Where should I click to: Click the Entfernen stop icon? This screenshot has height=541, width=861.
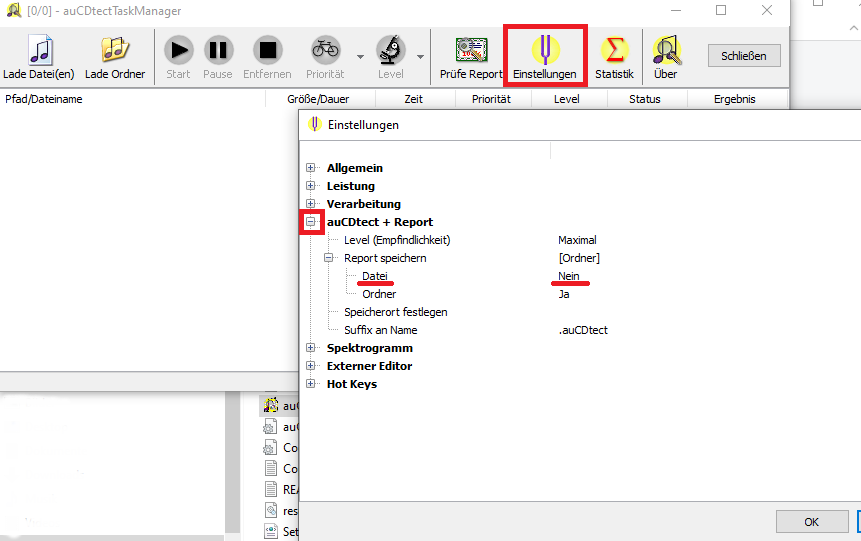point(267,50)
